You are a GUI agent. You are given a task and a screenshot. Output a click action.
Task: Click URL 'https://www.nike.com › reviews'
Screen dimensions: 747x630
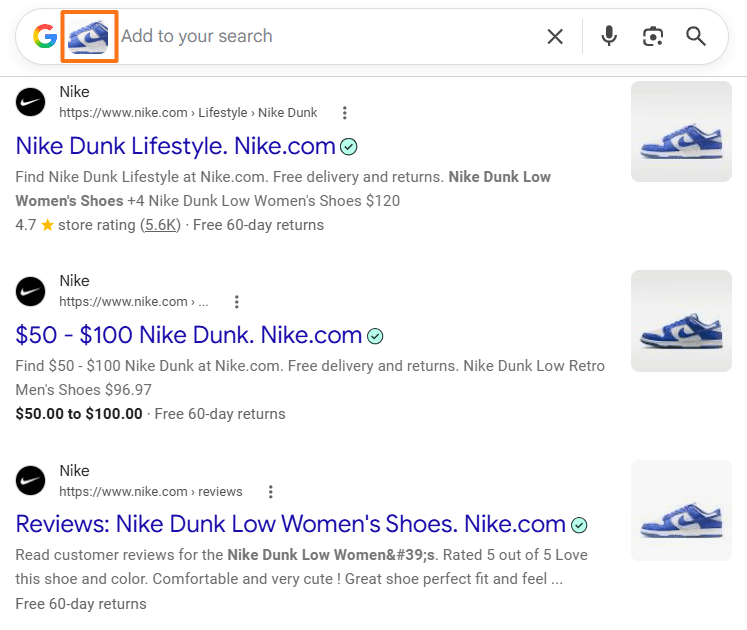point(151,492)
